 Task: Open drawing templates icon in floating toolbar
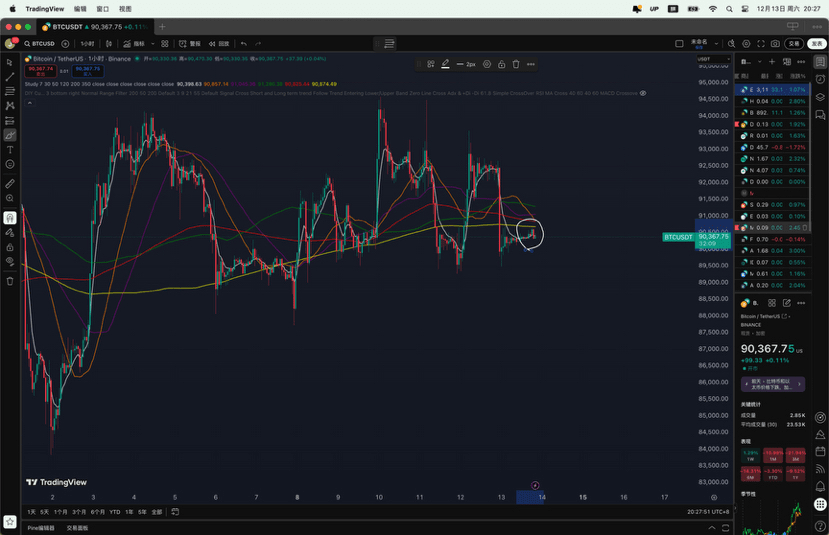point(431,64)
